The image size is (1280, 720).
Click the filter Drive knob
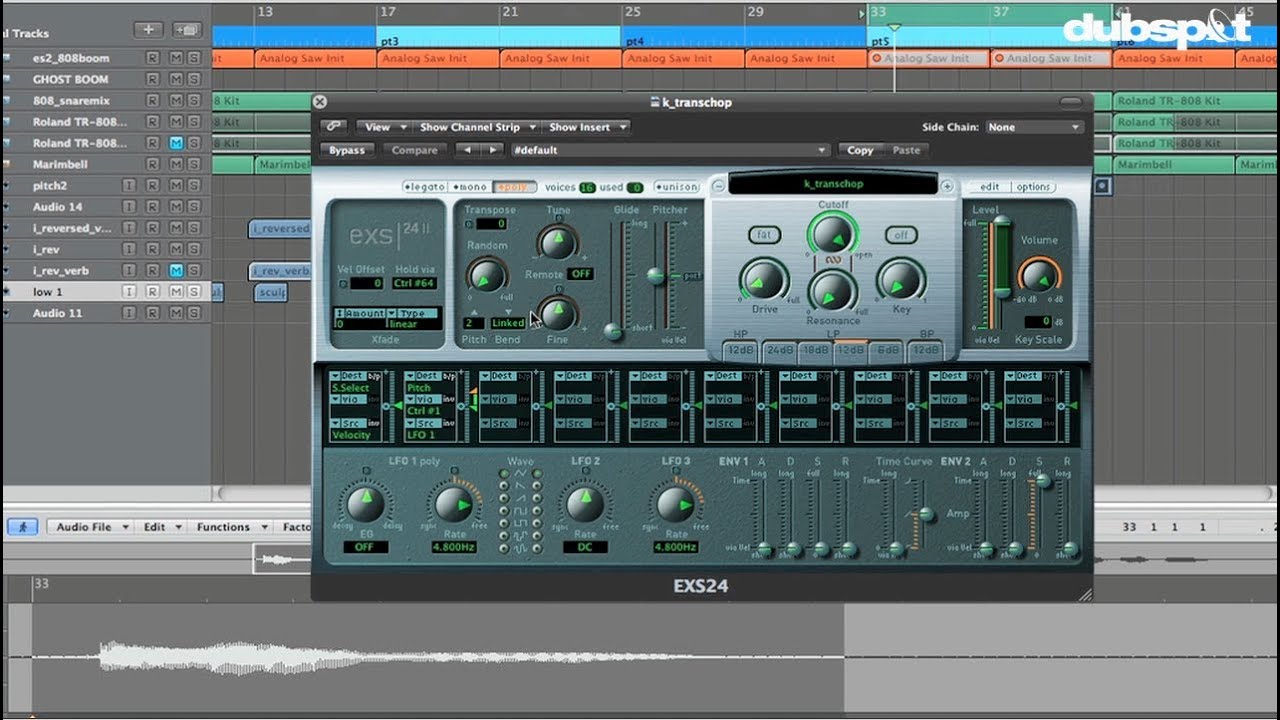(763, 281)
